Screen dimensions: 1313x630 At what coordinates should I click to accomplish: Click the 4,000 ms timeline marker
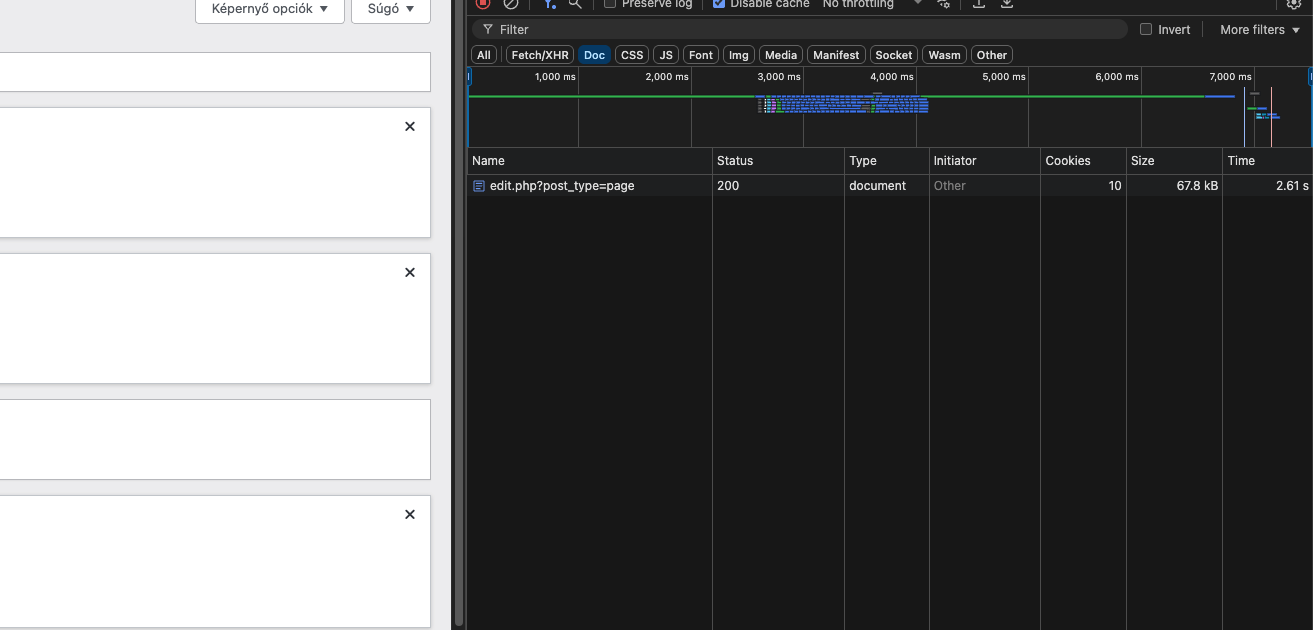coord(892,77)
